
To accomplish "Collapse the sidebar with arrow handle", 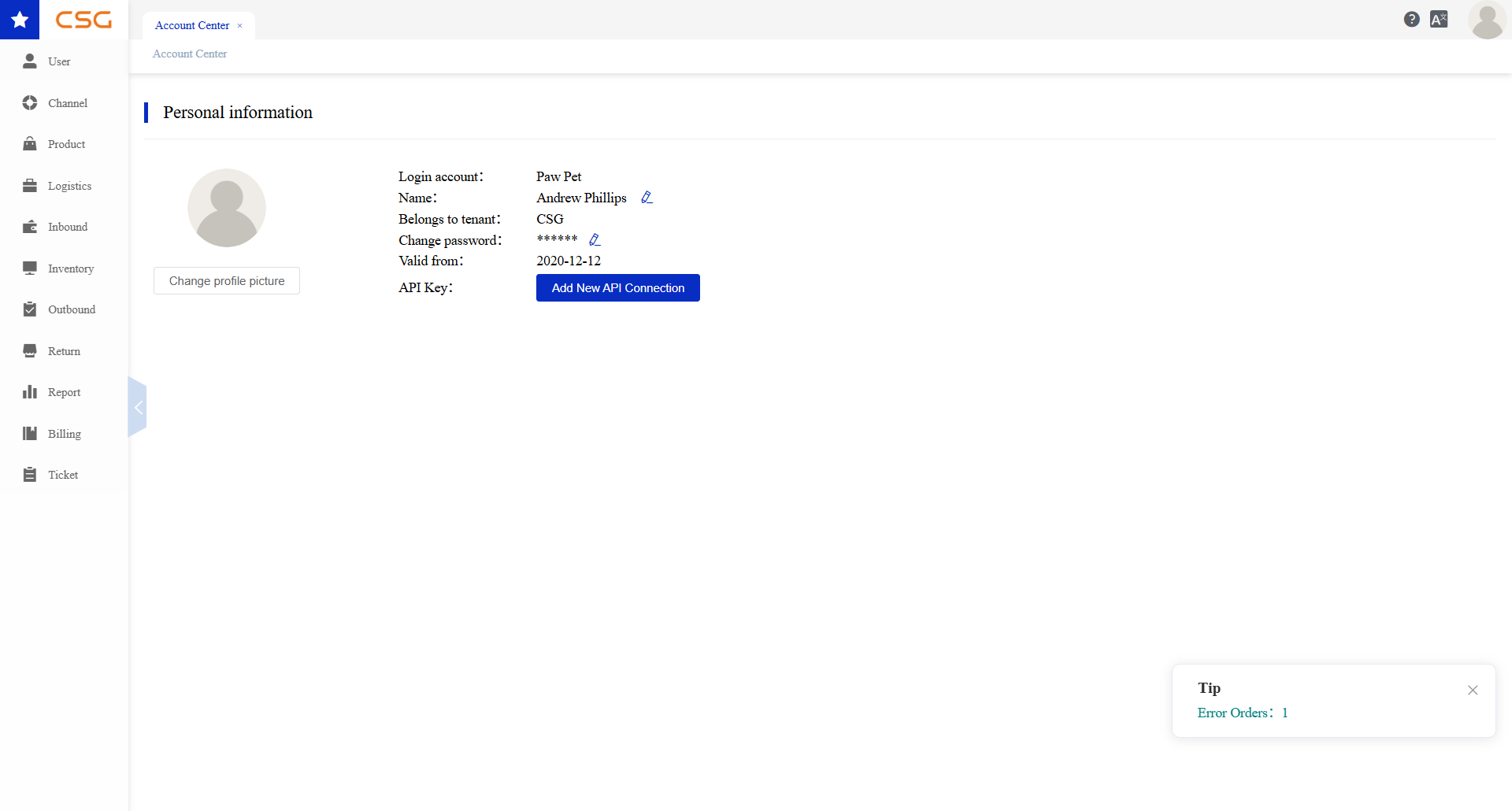I will pyautogui.click(x=137, y=407).
